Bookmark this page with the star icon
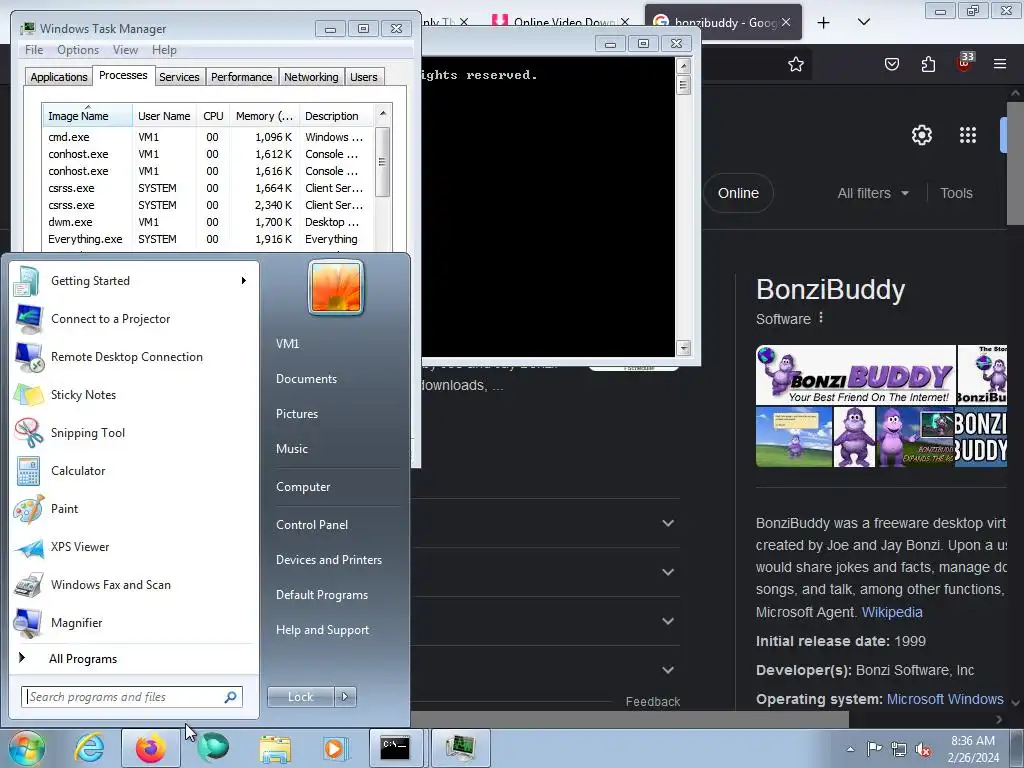Viewport: 1024px width, 768px height. pyautogui.click(x=795, y=64)
